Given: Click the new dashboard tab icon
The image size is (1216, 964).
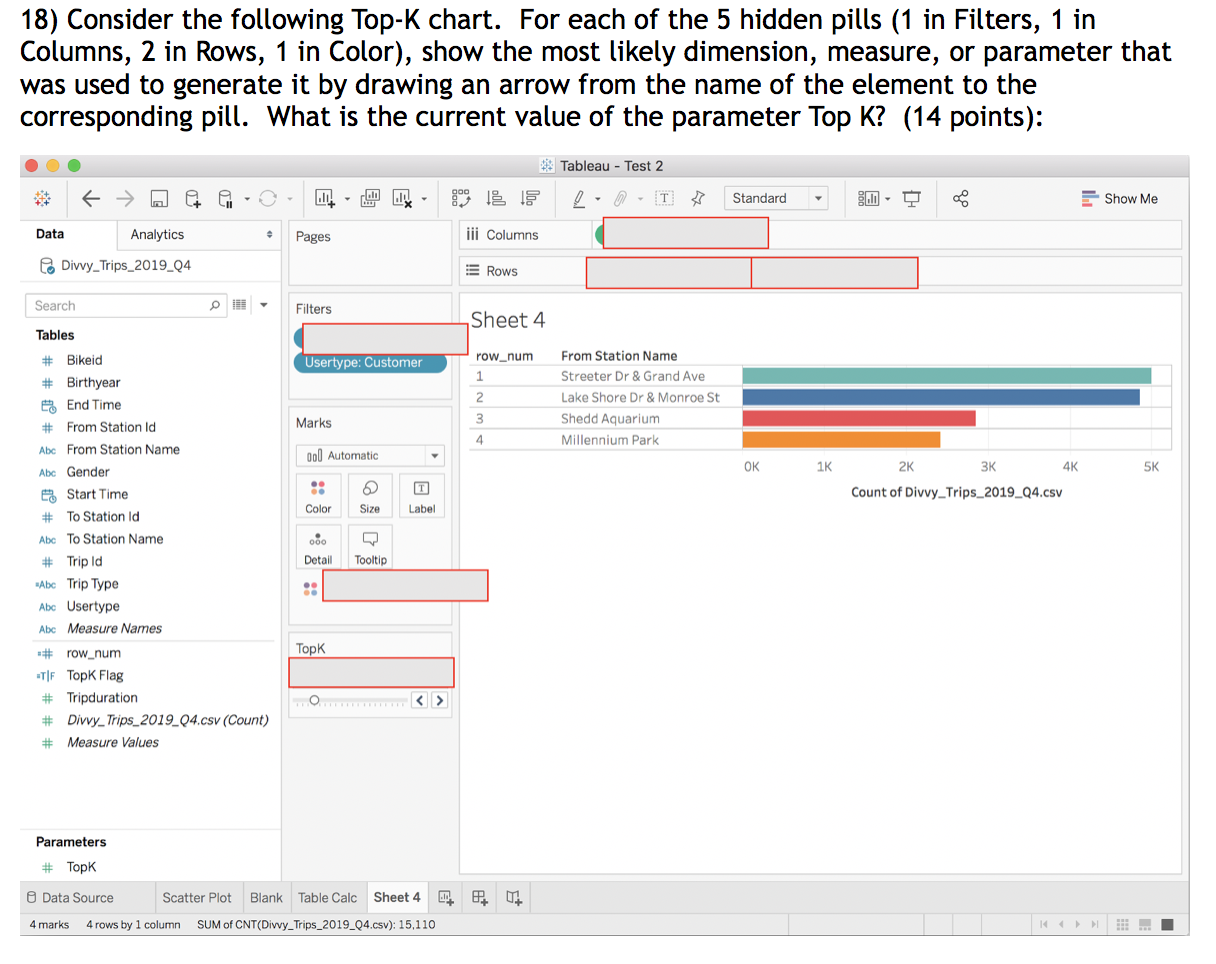Looking at the screenshot, I should point(479,897).
